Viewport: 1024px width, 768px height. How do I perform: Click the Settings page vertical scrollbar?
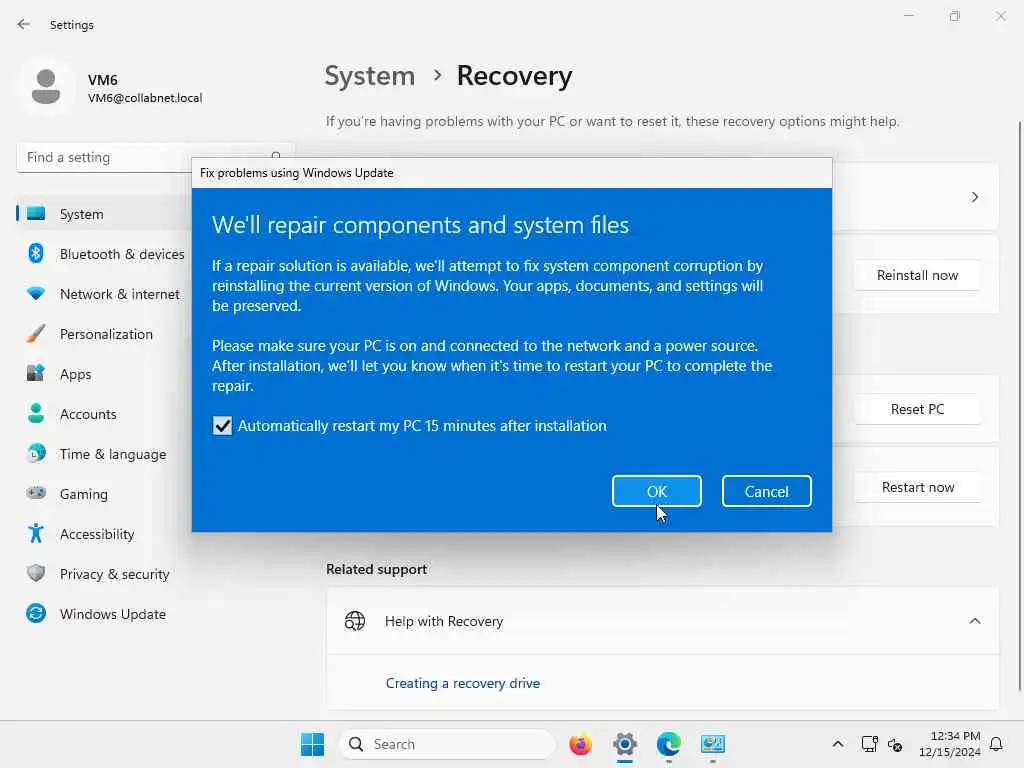point(1019,405)
